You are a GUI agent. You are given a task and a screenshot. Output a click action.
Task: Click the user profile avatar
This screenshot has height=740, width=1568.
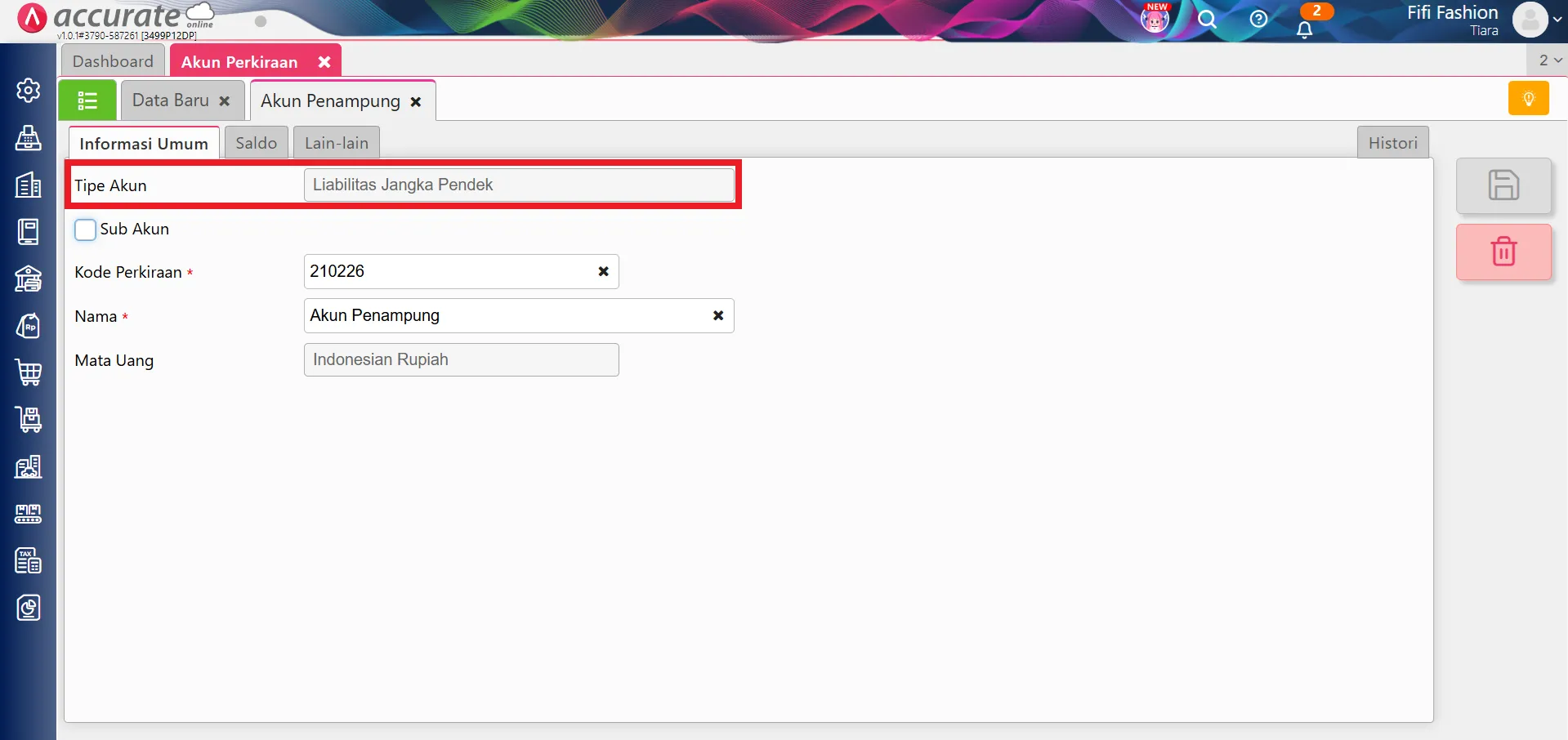[x=1530, y=20]
